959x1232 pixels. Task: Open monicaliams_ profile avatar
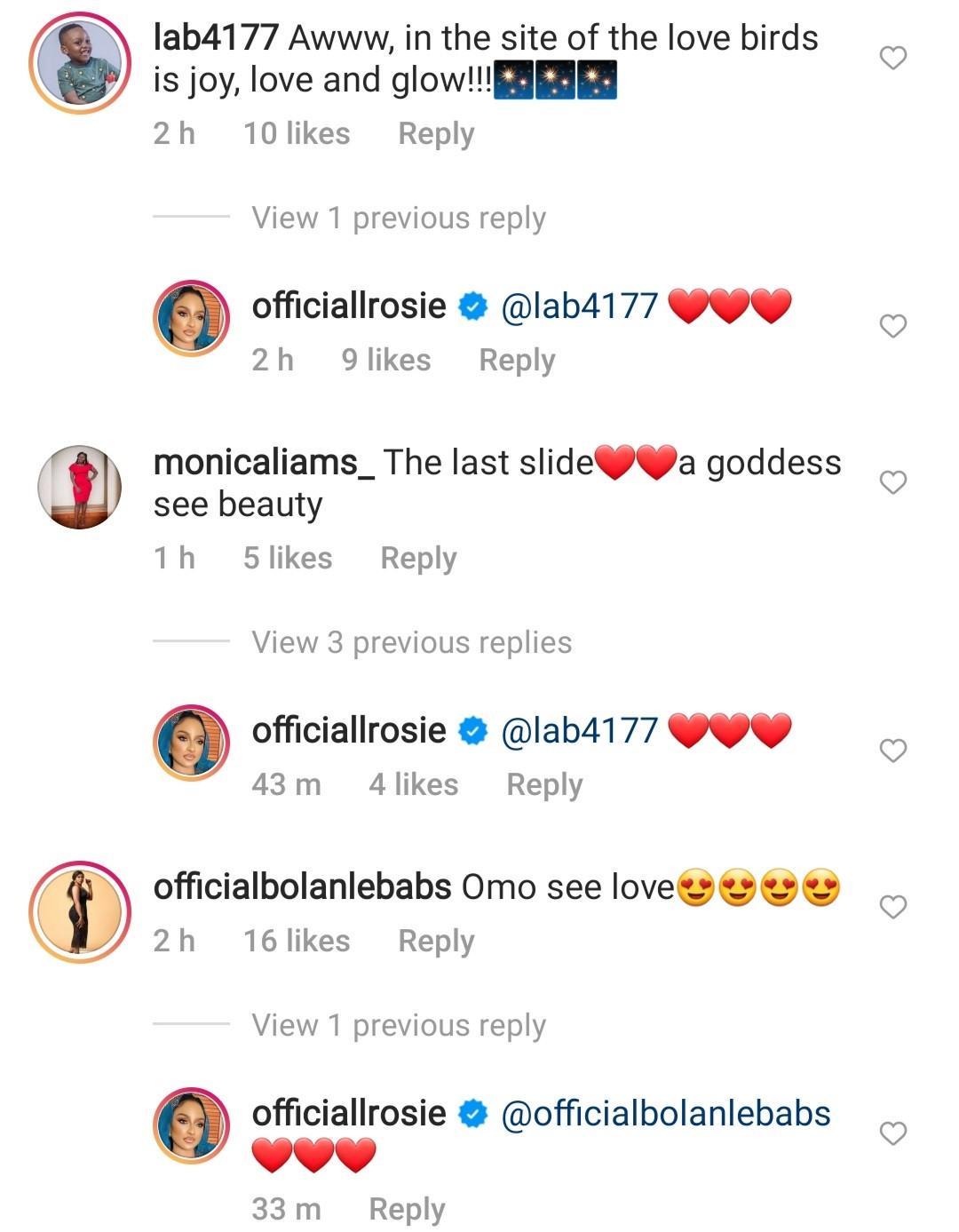[80, 487]
